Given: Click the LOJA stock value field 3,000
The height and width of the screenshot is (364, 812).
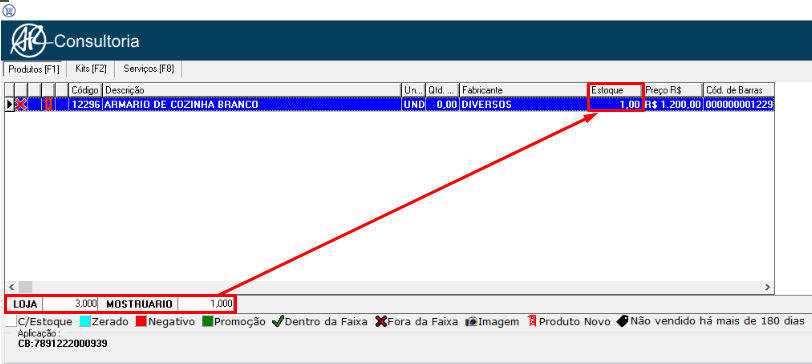Looking at the screenshot, I should tap(71, 303).
